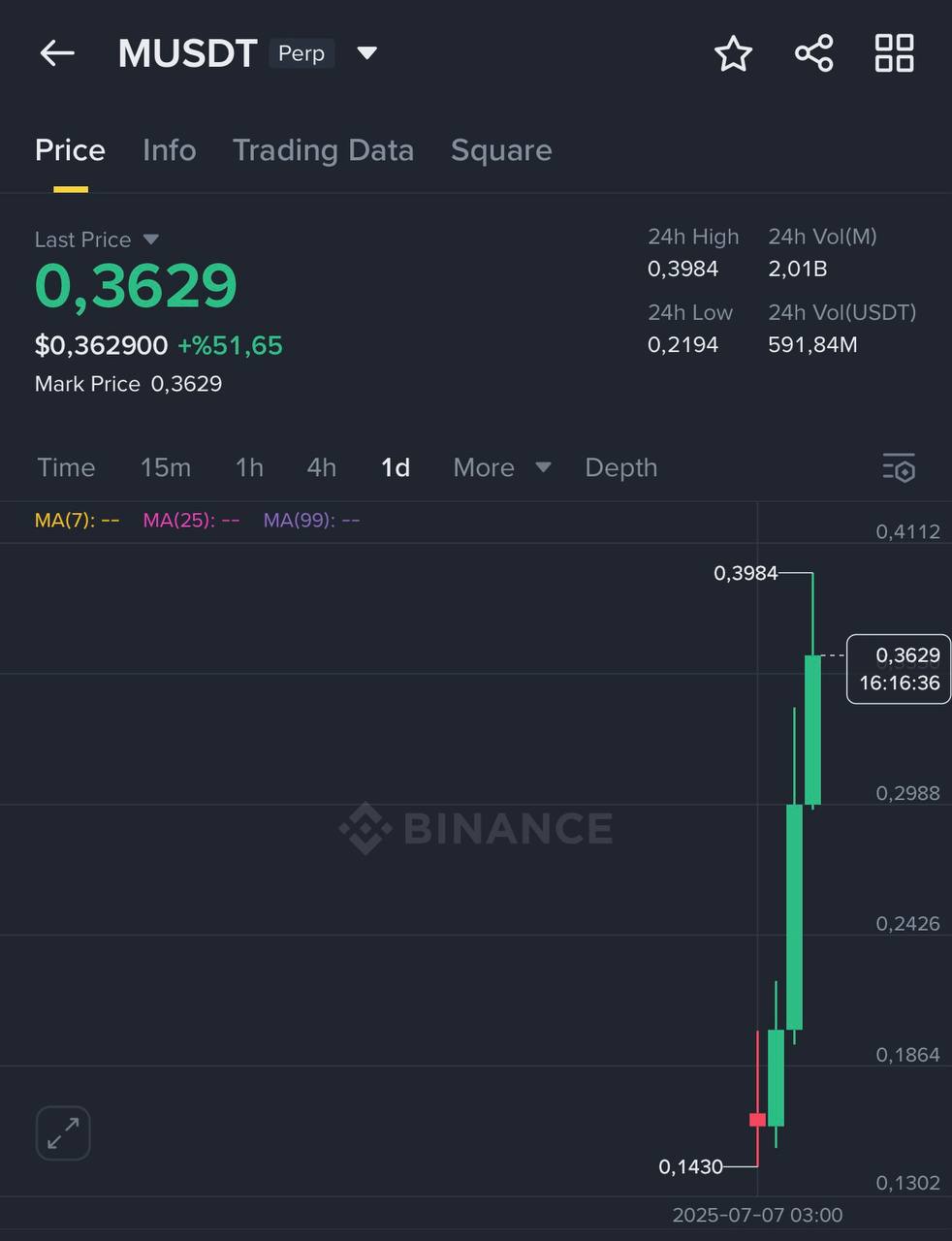The height and width of the screenshot is (1241, 952).
Task: Expand the Last Price dropdown
Action: point(150,239)
